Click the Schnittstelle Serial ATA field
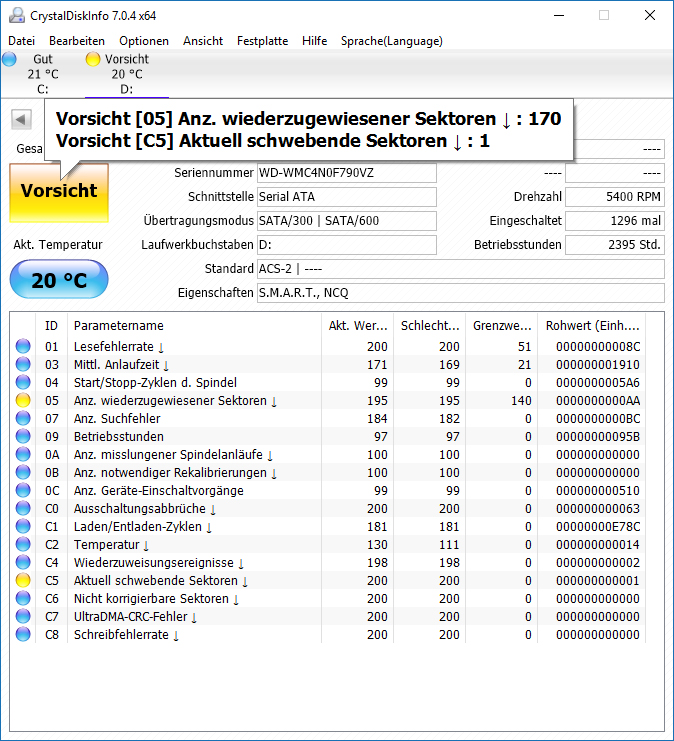 [346, 197]
